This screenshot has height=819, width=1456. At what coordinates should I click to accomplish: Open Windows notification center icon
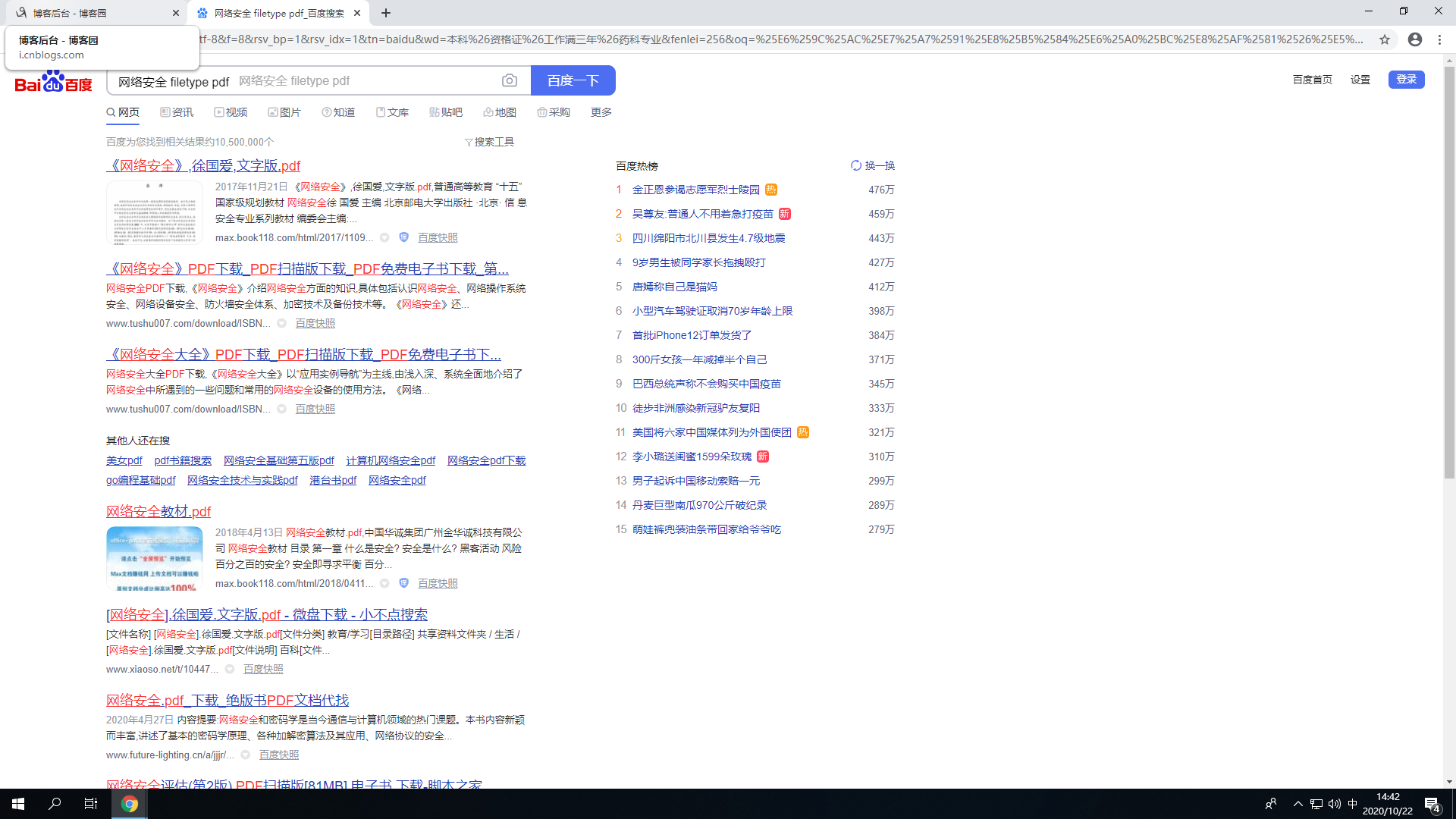tap(1432, 804)
